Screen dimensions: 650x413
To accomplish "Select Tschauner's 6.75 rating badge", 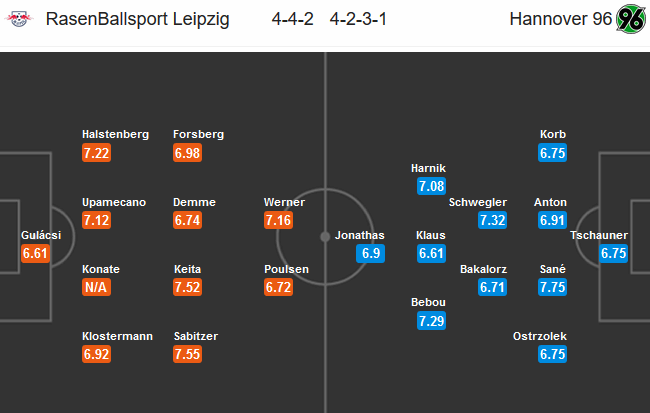I will (x=614, y=253).
